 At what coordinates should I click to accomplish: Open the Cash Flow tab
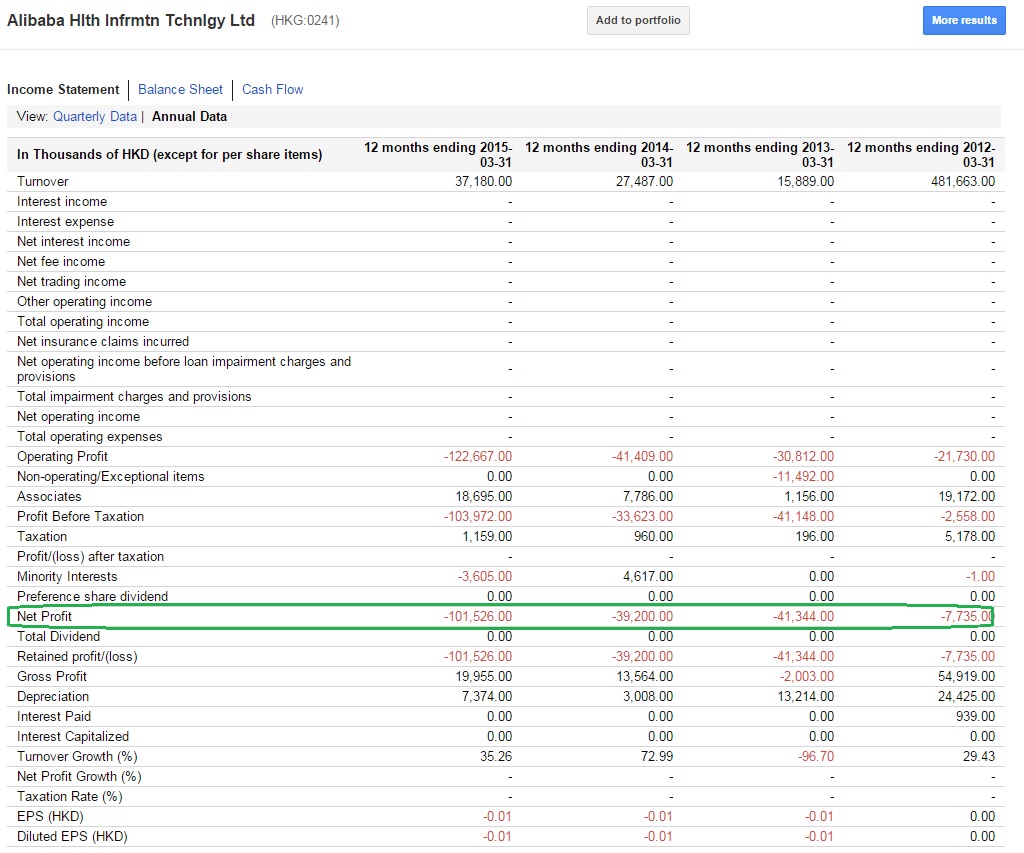click(x=272, y=89)
